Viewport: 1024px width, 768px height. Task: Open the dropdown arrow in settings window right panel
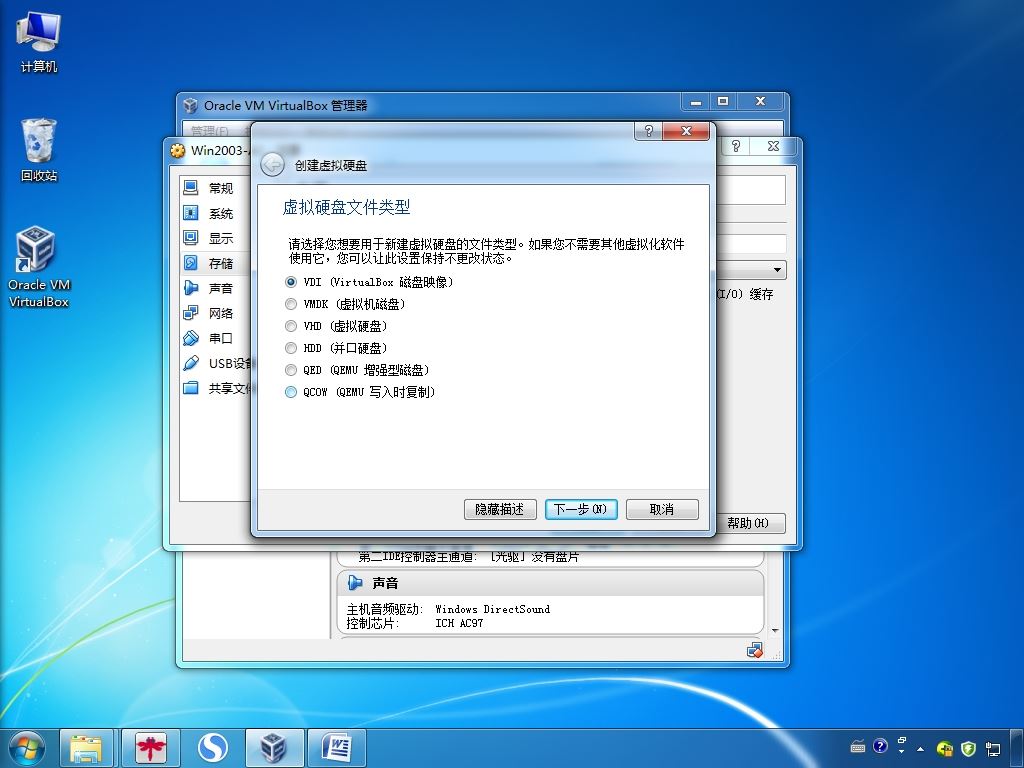(777, 270)
